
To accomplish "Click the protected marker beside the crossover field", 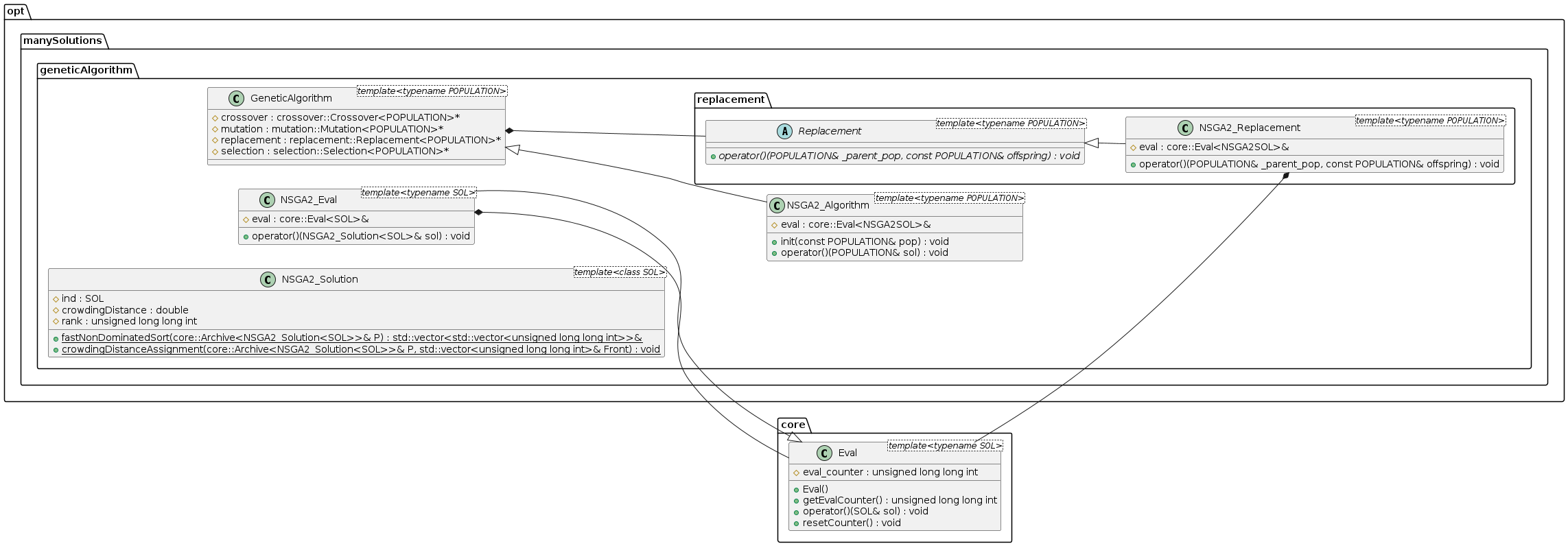I will coord(215,118).
